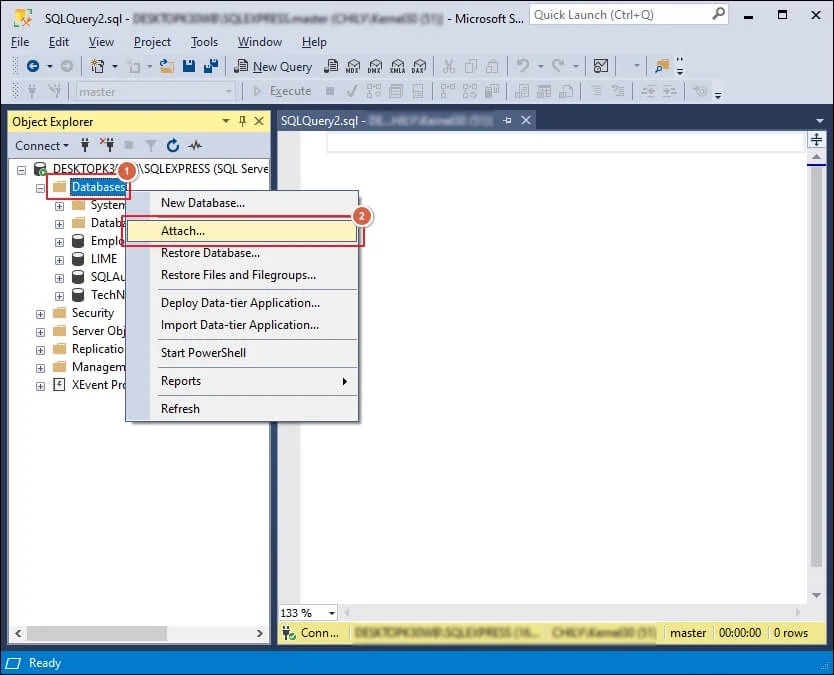The width and height of the screenshot is (834, 675).
Task: Click the Parse checkmark icon
Action: 352,91
